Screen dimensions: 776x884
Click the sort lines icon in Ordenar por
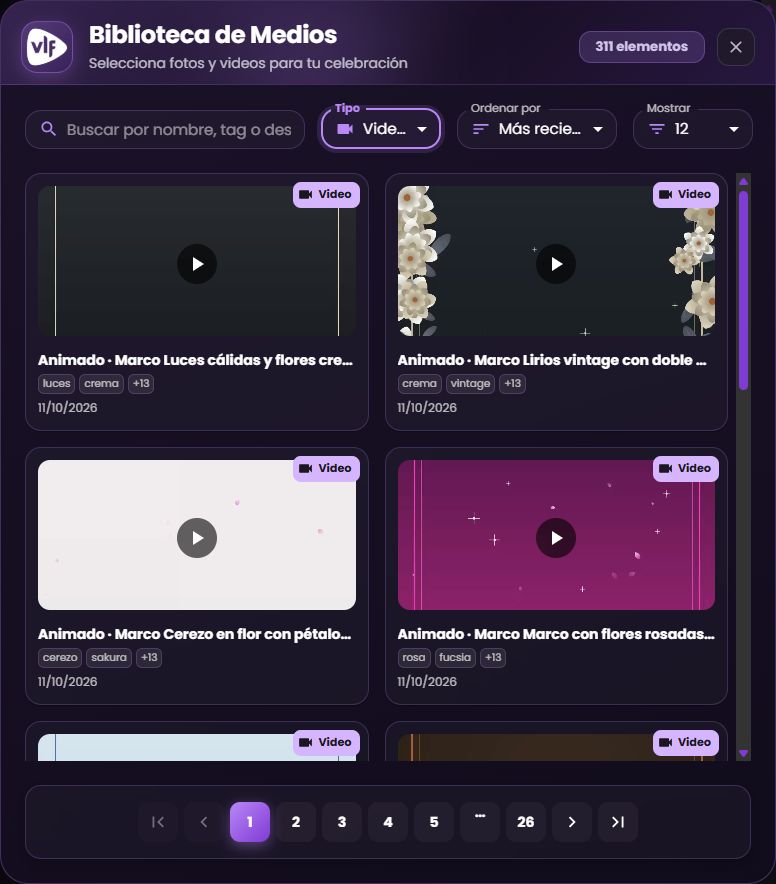pos(480,129)
